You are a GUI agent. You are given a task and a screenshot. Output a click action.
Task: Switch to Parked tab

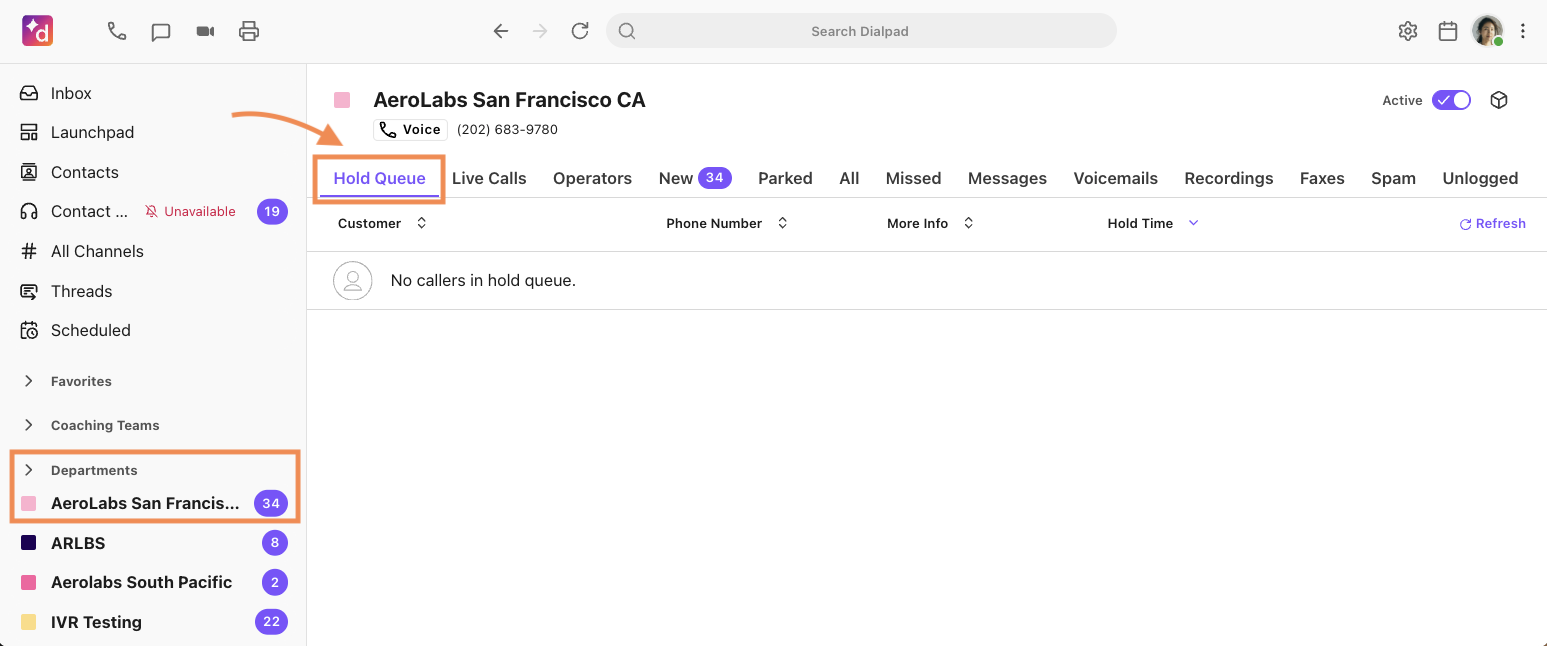coord(785,178)
